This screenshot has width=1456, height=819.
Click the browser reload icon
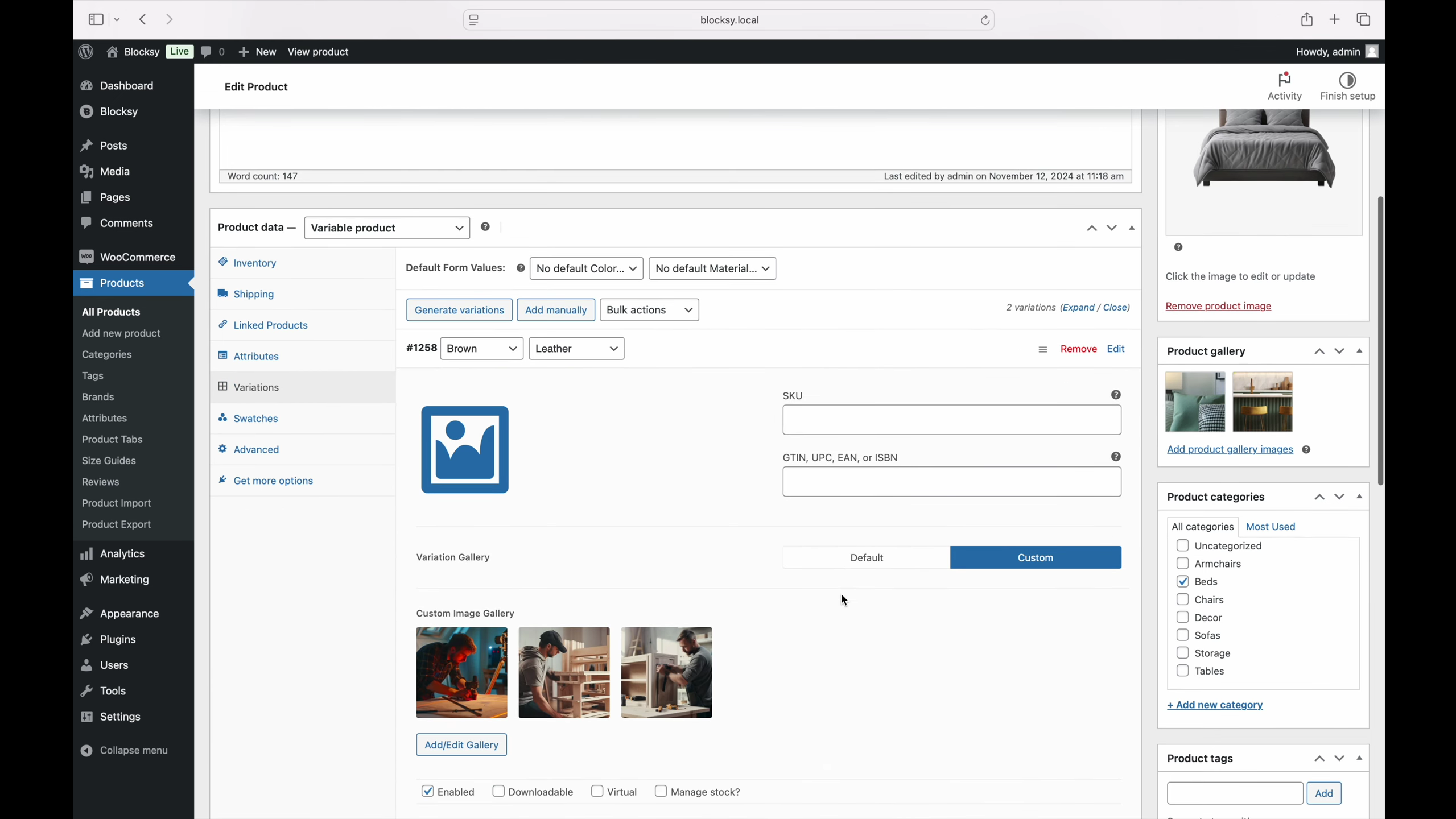click(x=984, y=20)
